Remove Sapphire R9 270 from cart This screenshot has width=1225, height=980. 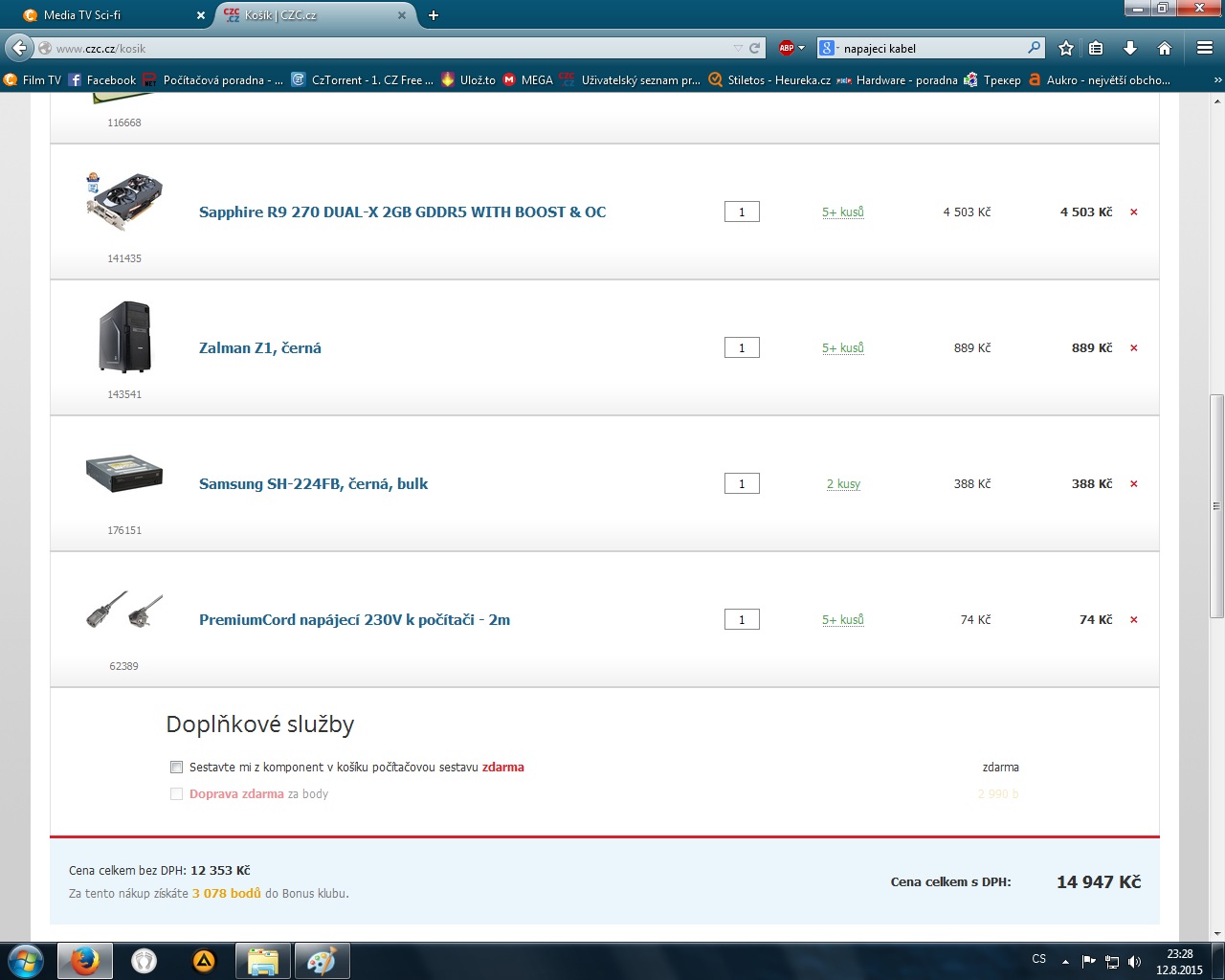click(x=1134, y=212)
